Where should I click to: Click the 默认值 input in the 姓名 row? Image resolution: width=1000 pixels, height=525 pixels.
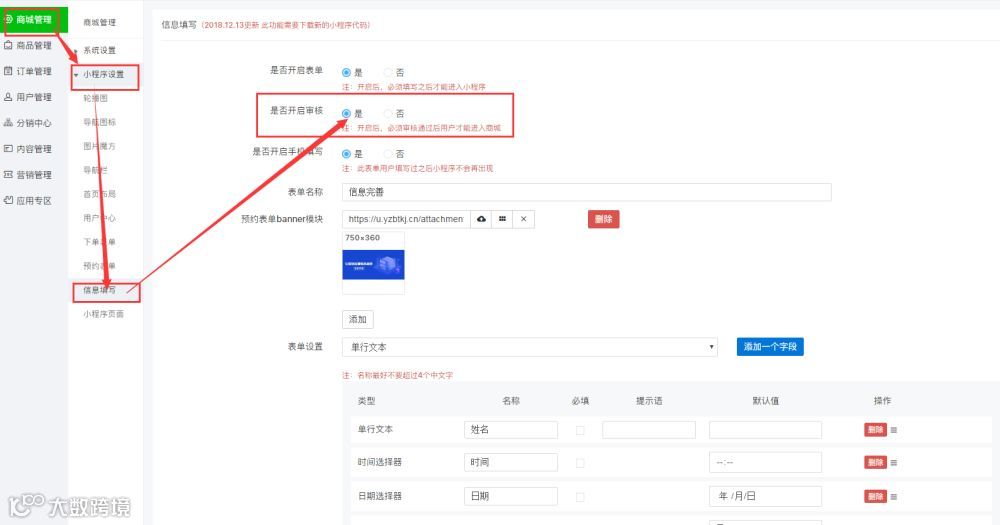(765, 430)
